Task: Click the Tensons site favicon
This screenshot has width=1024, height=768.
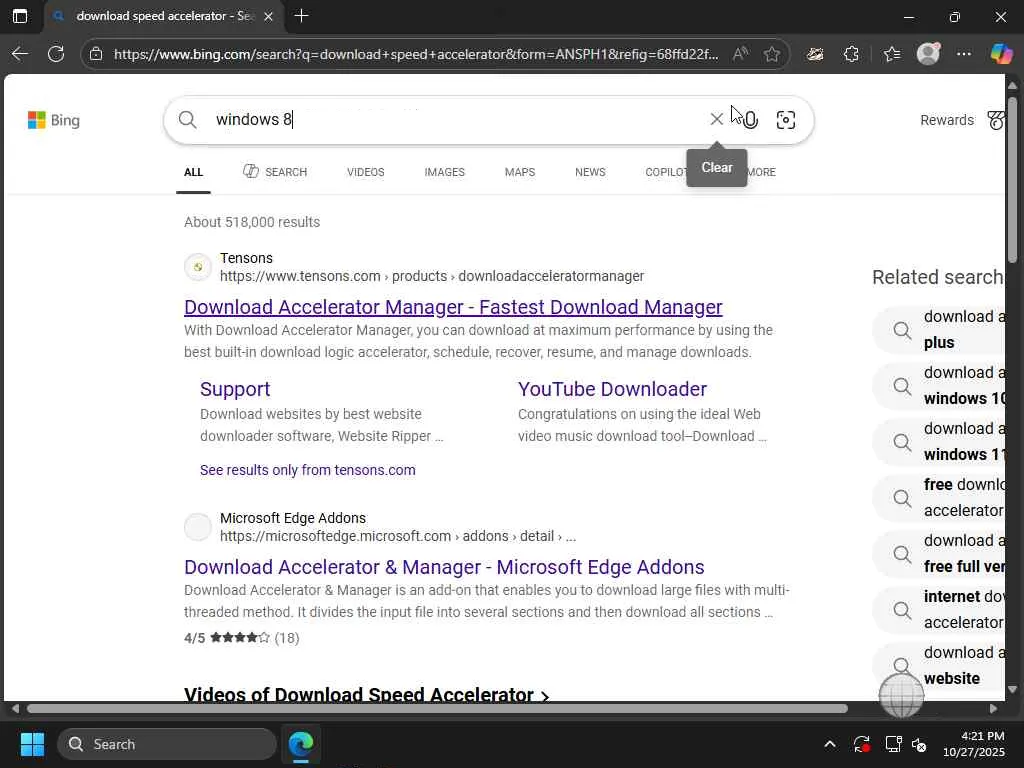Action: [198, 267]
